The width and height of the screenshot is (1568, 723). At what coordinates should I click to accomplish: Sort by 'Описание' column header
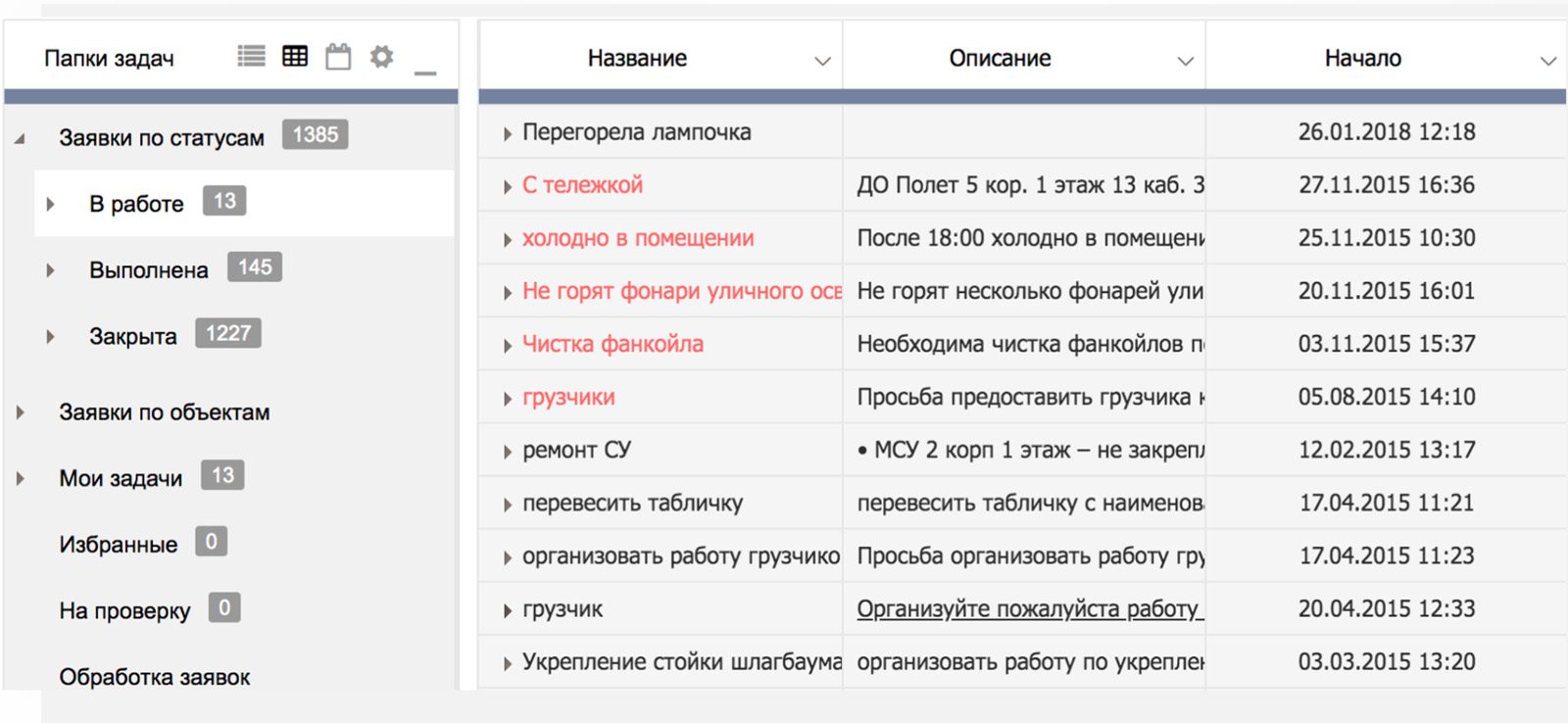pos(1000,58)
